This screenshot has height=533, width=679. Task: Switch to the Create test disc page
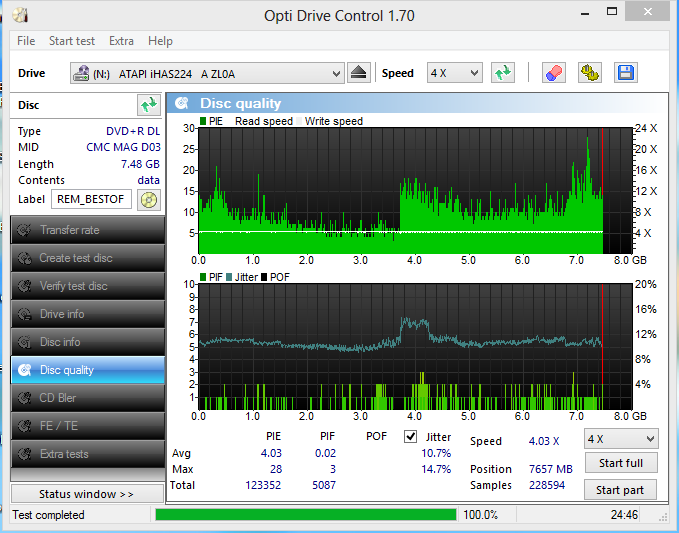point(87,258)
